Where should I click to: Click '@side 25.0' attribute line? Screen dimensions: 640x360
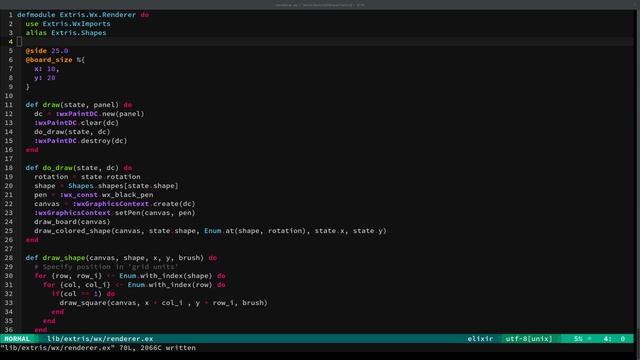(x=47, y=51)
